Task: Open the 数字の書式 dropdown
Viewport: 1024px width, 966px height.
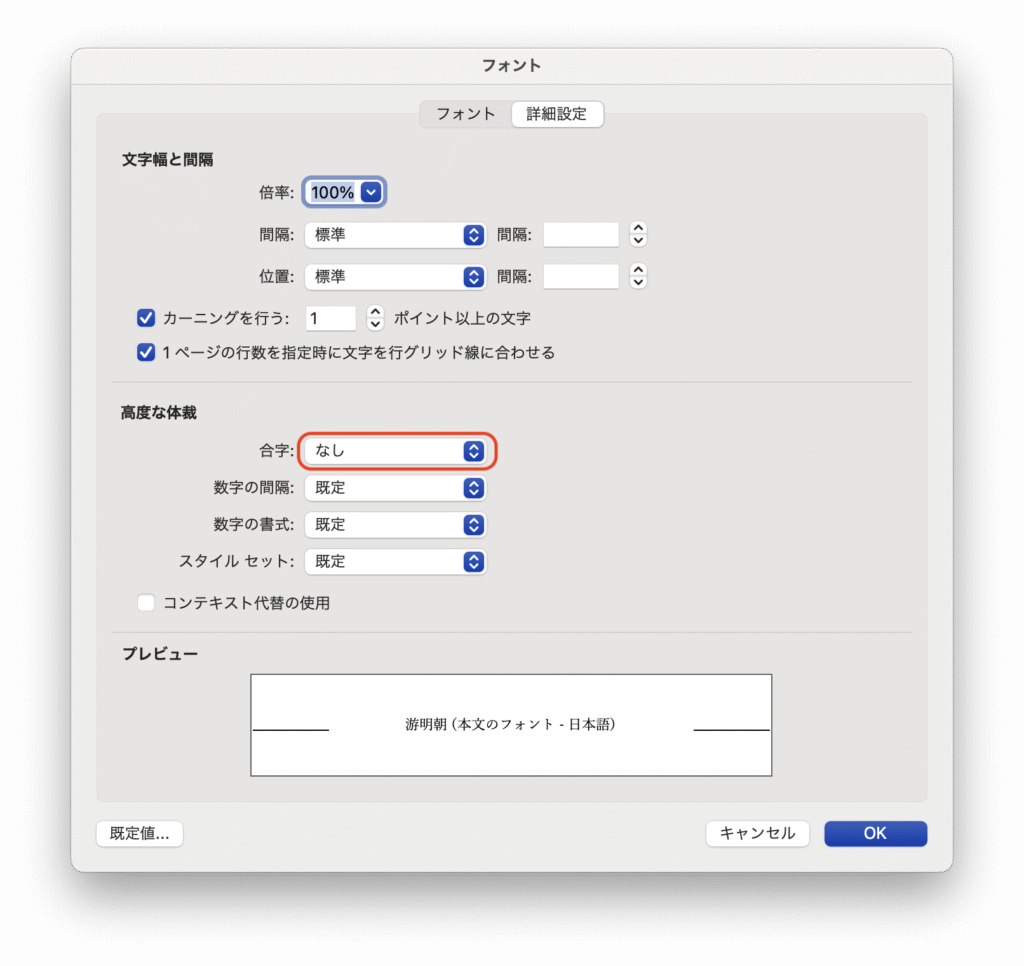Action: click(x=395, y=525)
